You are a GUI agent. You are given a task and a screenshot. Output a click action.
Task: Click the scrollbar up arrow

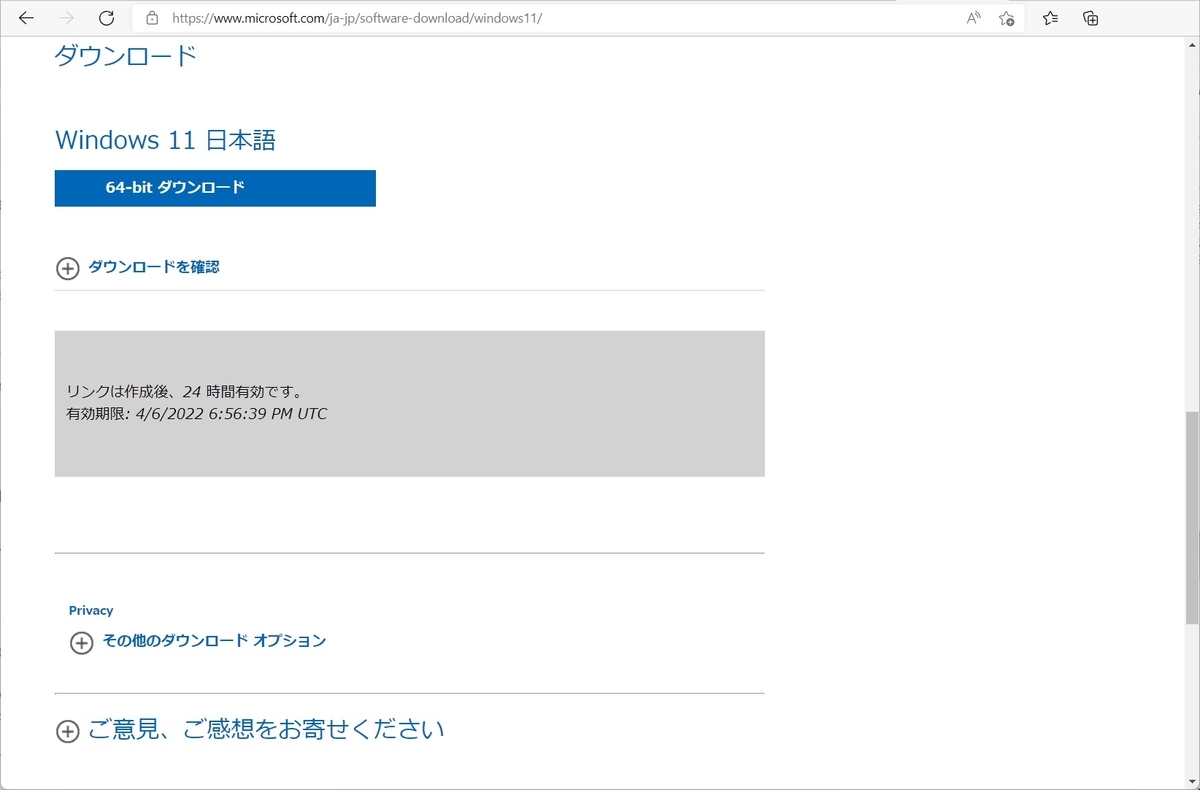tap(1190, 43)
